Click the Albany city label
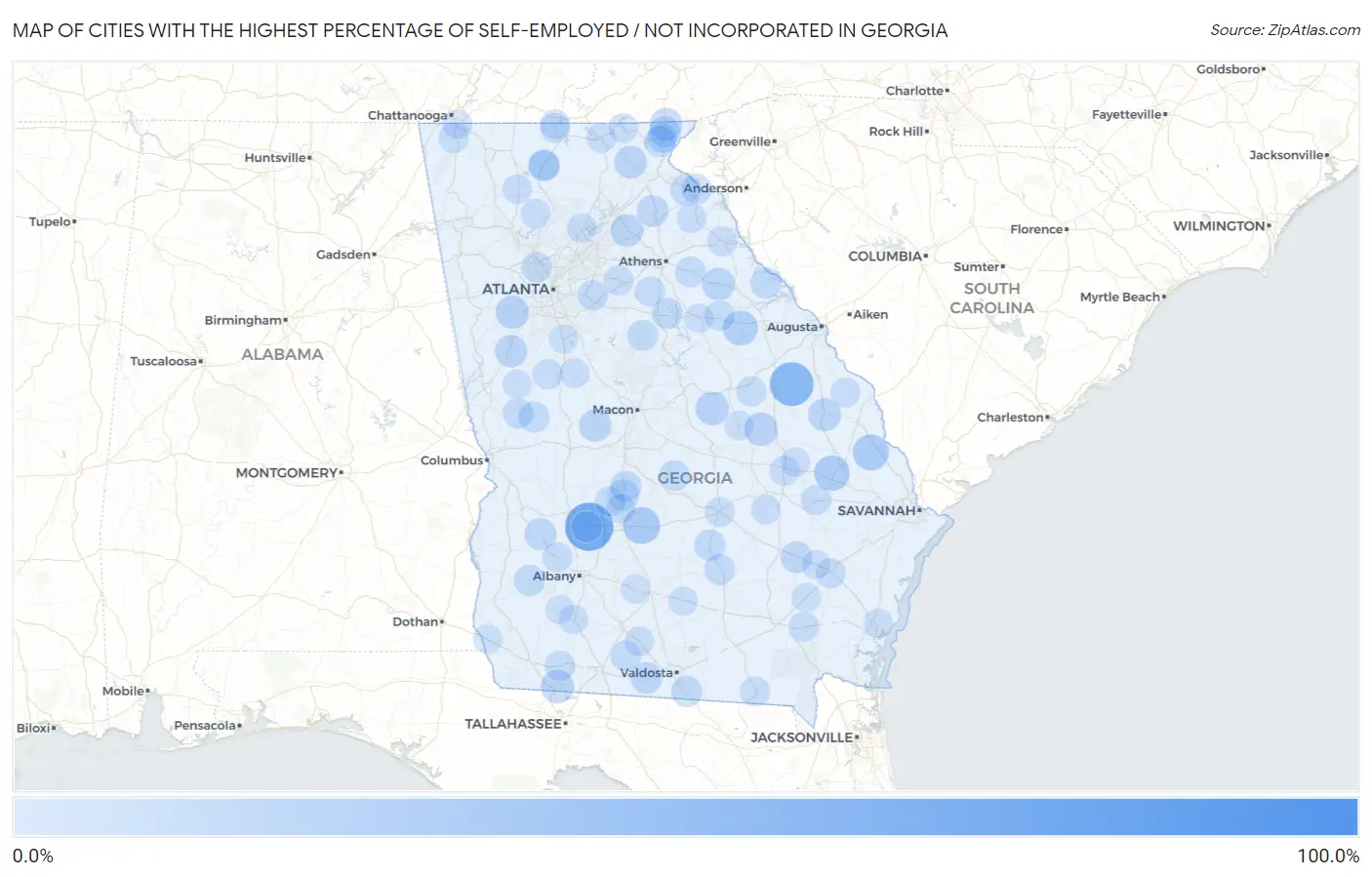This screenshot has width=1372, height=877. [x=554, y=577]
